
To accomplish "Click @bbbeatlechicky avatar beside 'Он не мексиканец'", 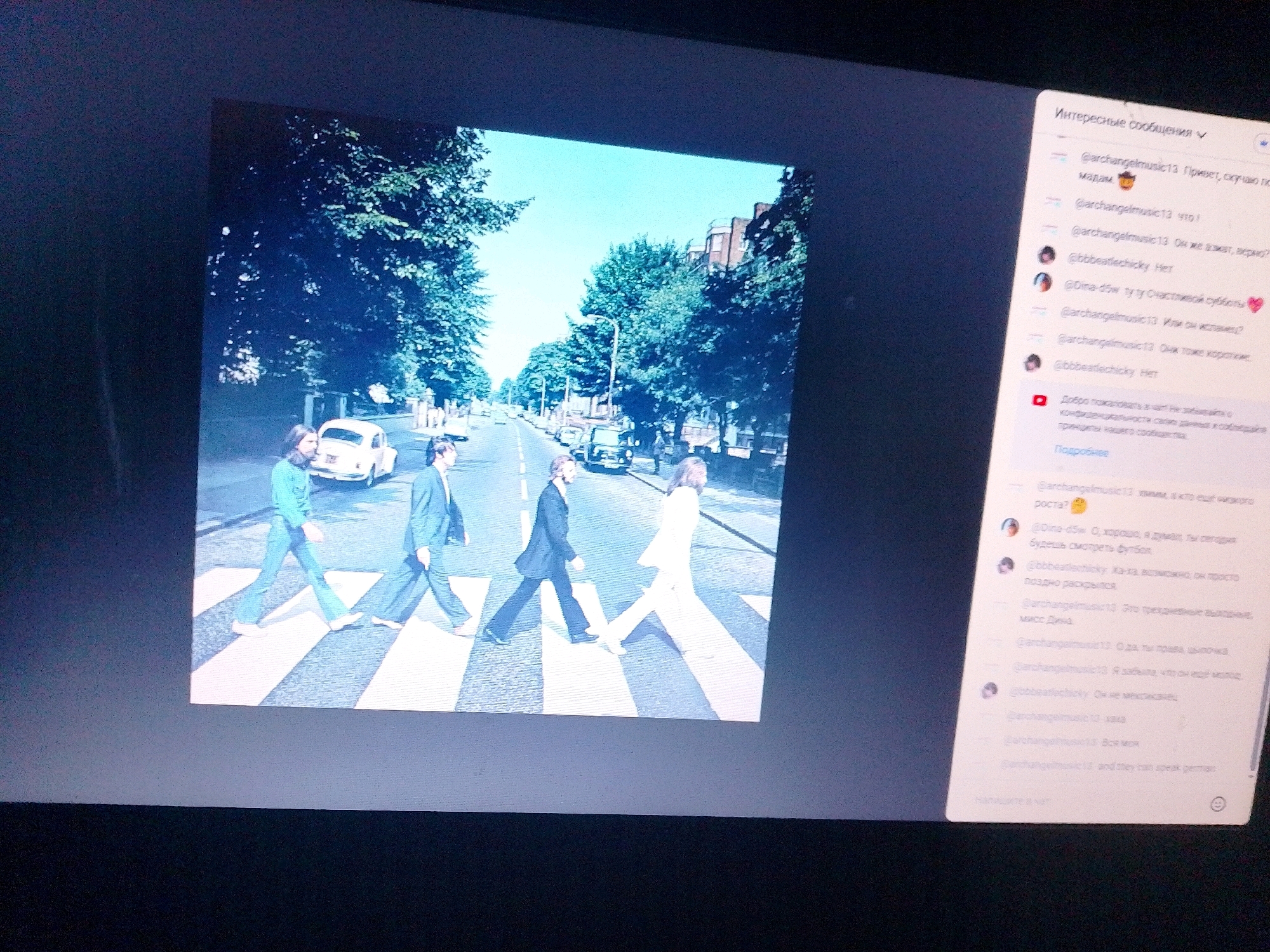I will [989, 691].
